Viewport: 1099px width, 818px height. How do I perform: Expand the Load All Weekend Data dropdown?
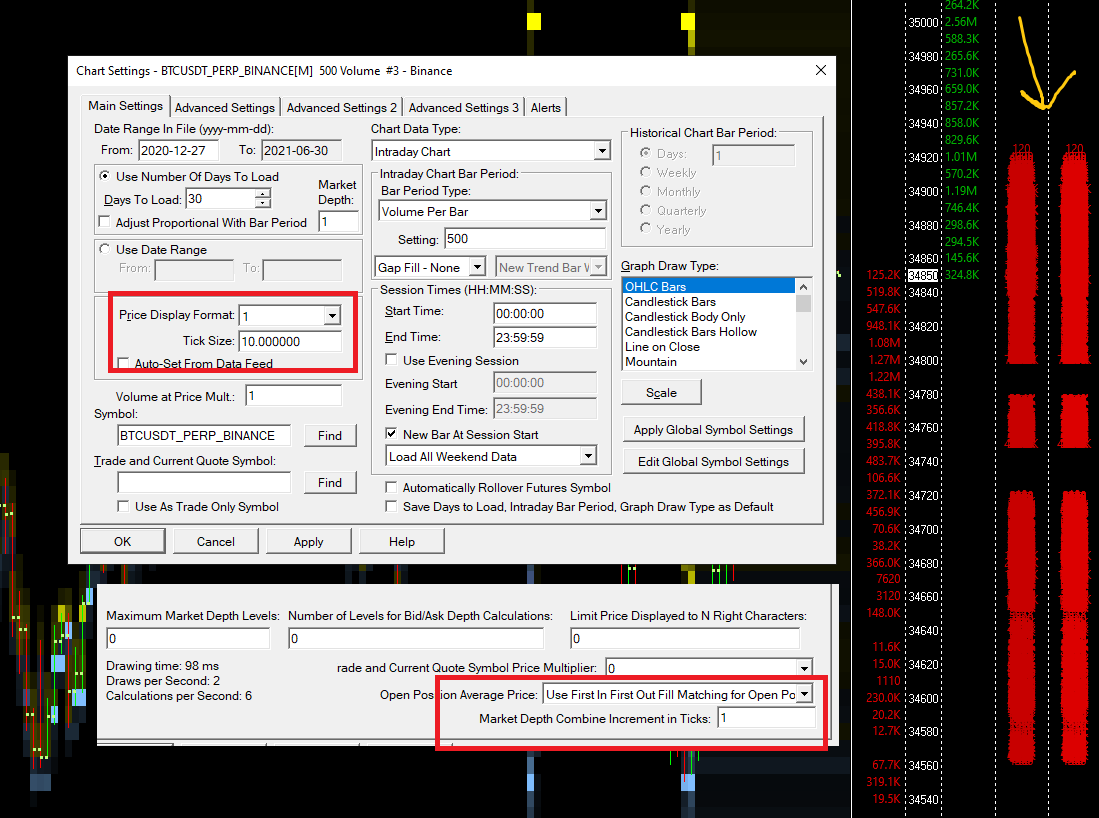pos(587,456)
